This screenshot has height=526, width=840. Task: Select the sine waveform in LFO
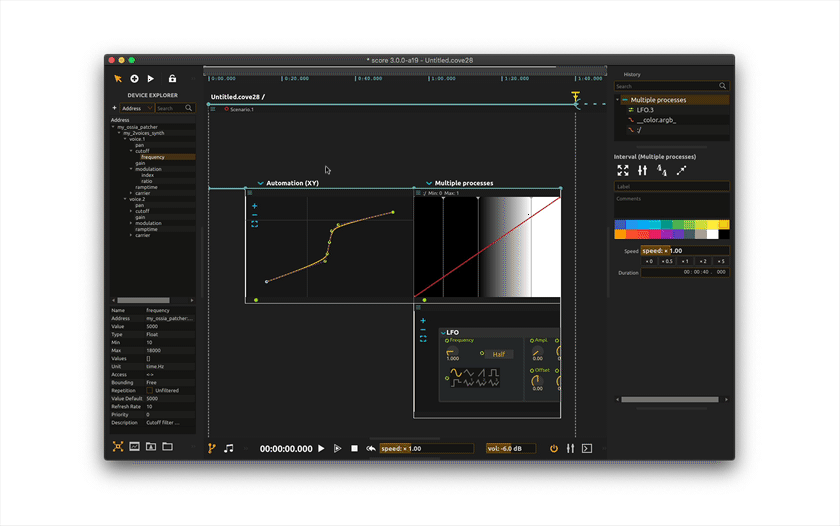pos(456,373)
